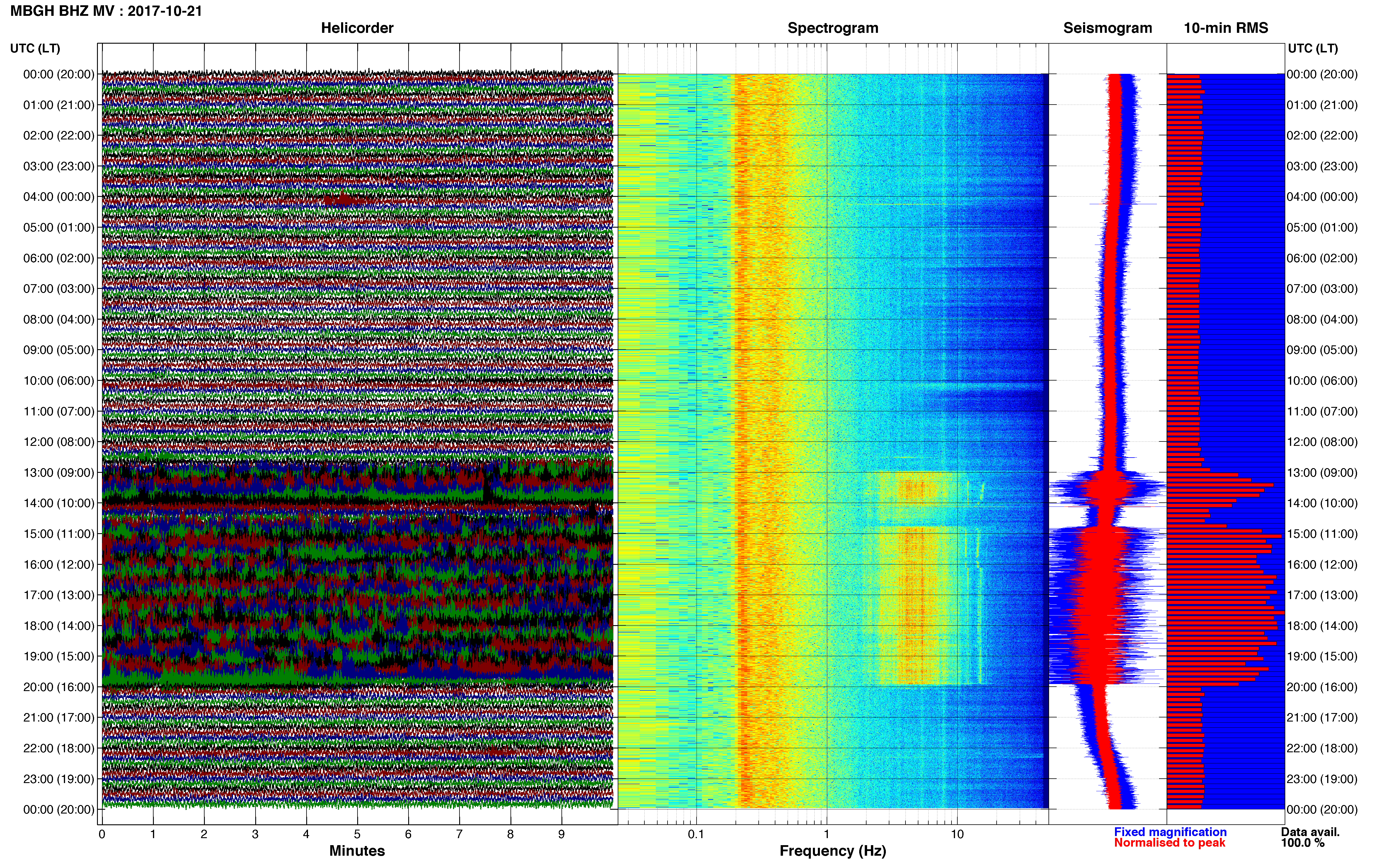Click the "Fixed magnification" legend text

(x=1170, y=832)
